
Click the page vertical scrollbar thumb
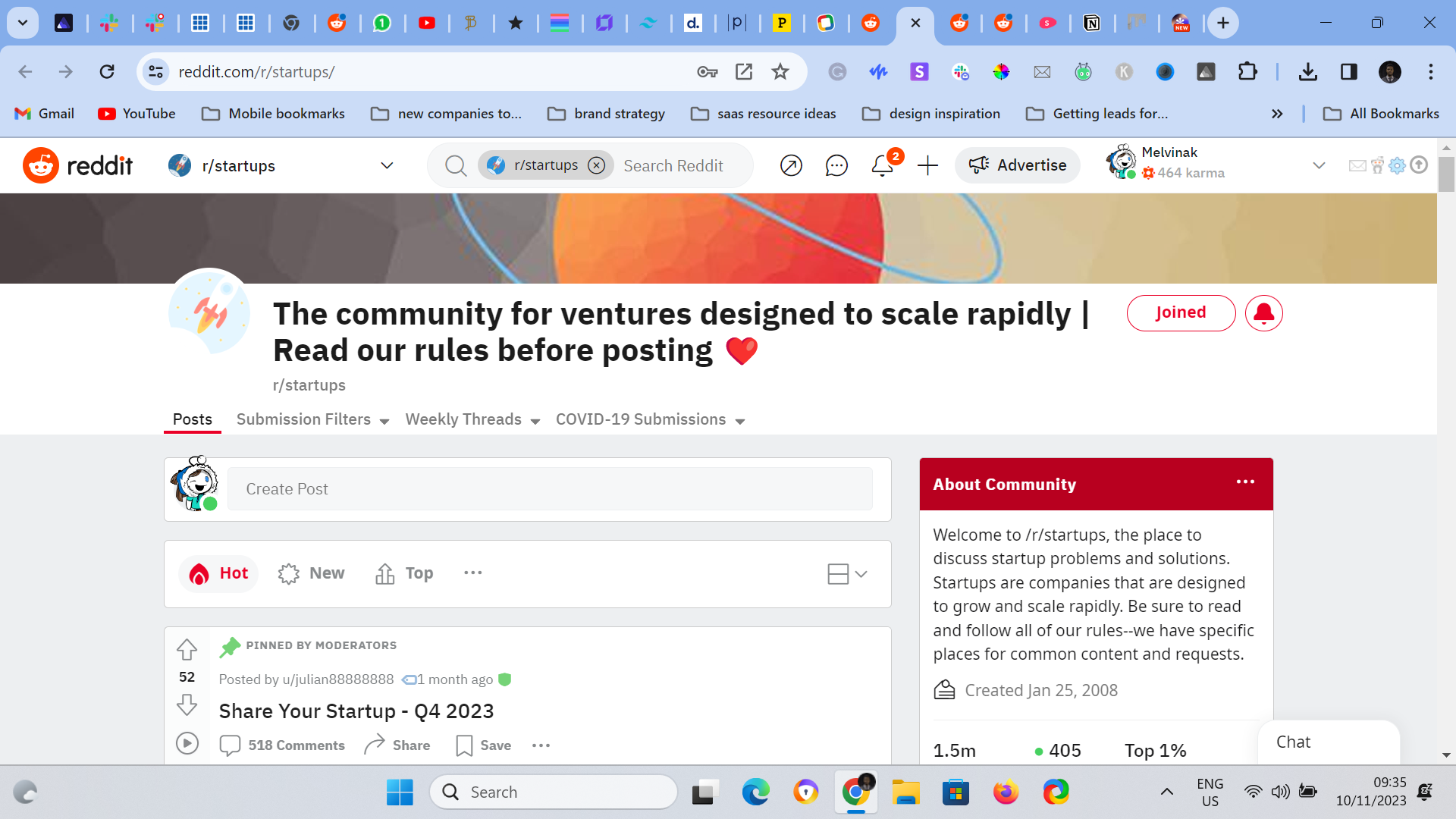point(1446,174)
